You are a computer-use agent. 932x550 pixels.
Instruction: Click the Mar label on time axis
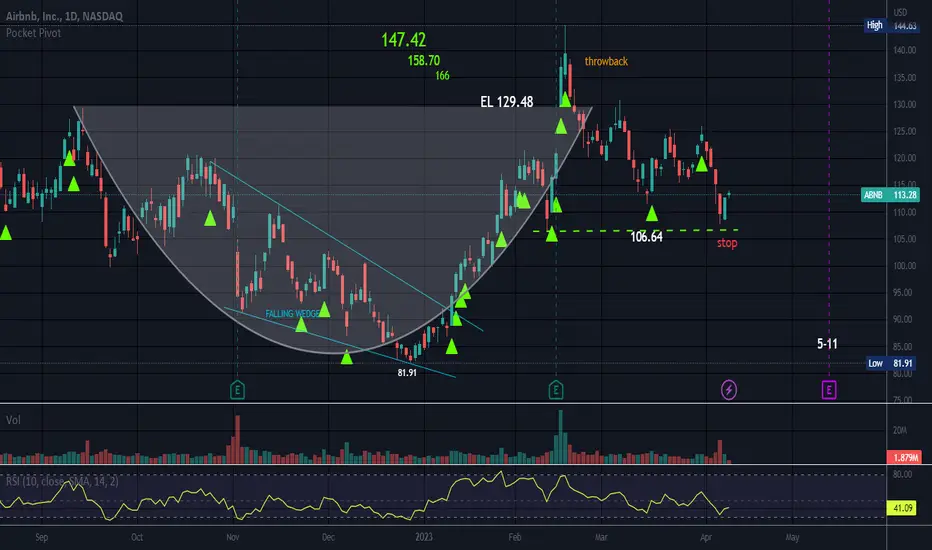pyautogui.click(x=602, y=538)
